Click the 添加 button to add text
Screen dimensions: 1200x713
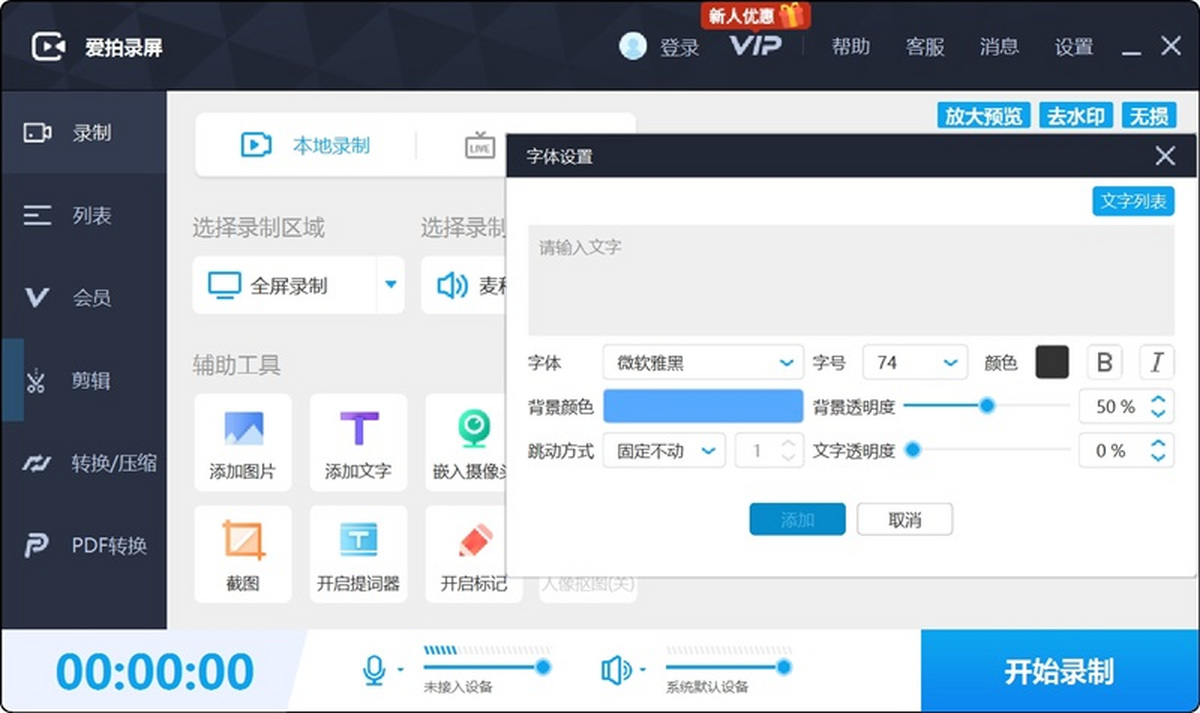click(x=797, y=519)
